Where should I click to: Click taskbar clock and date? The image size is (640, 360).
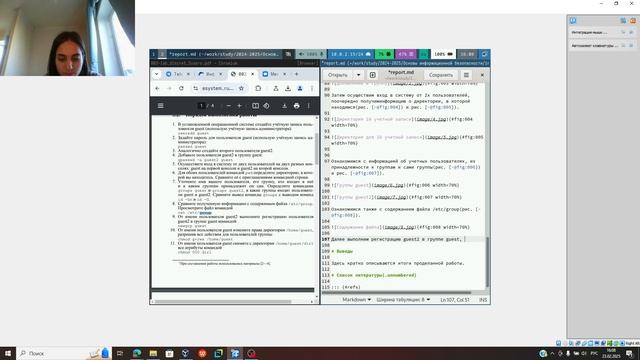(x=612, y=353)
